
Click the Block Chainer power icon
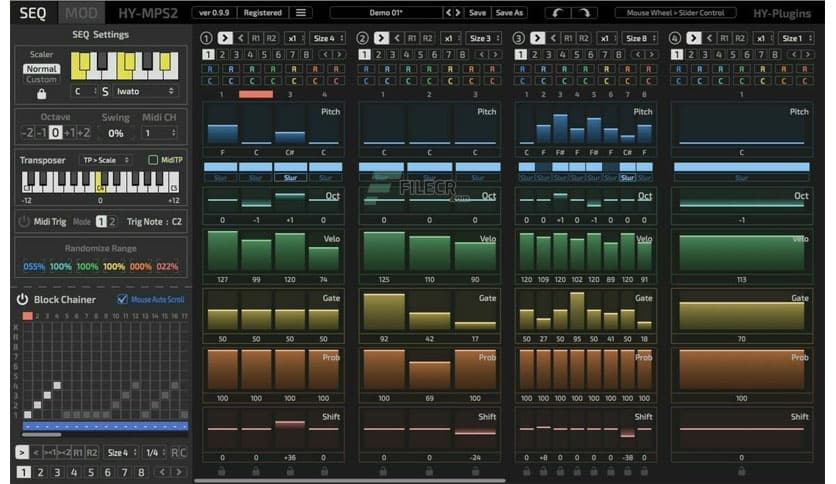[x=22, y=300]
